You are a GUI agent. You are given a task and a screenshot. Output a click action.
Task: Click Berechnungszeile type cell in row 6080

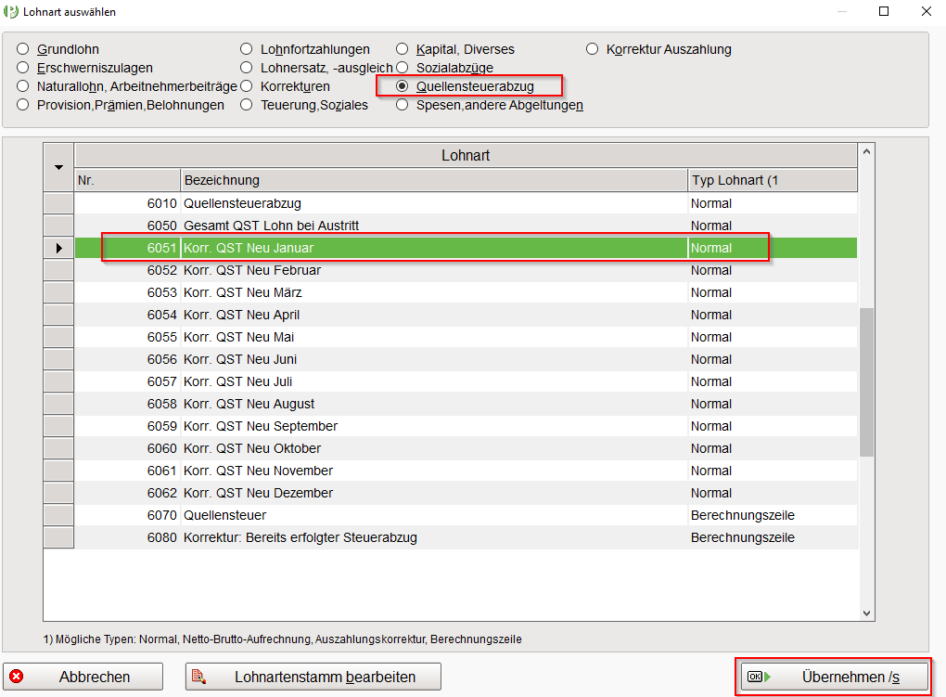[x=772, y=538]
